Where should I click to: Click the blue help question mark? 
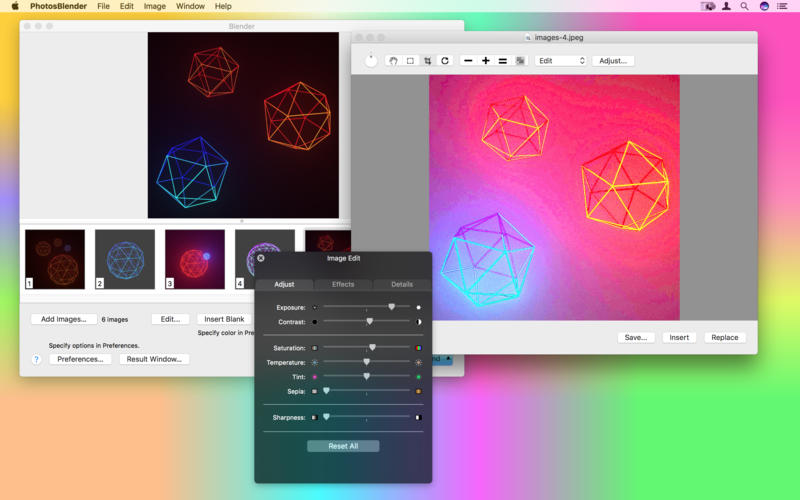click(37, 359)
